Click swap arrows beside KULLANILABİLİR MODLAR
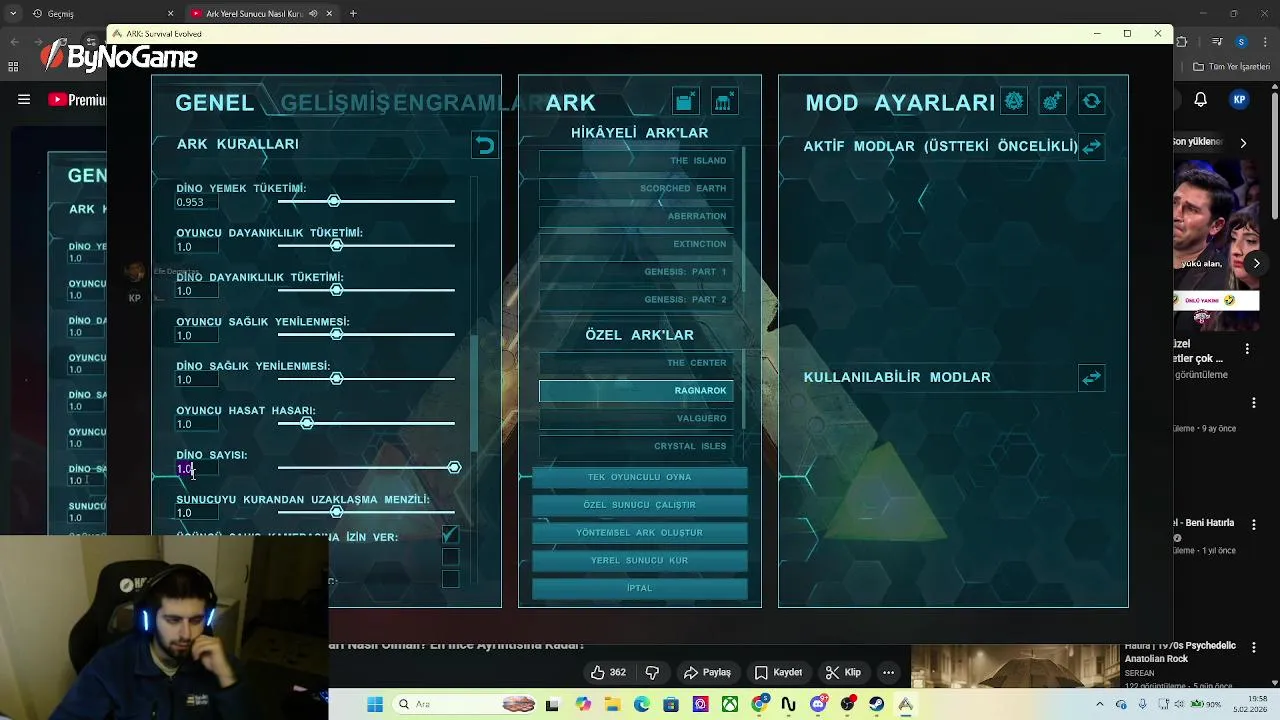This screenshot has height=720, width=1280. coord(1091,378)
